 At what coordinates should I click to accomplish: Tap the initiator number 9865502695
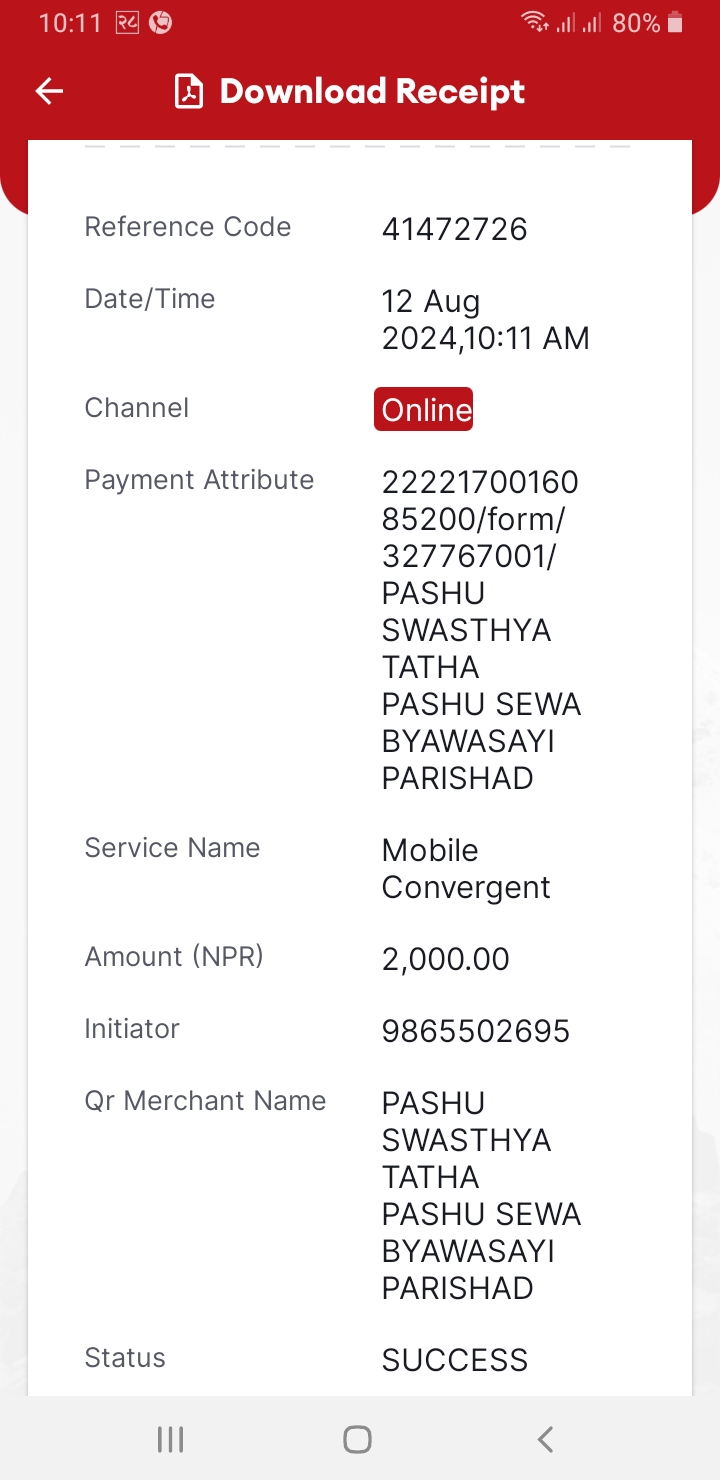pyautogui.click(x=476, y=1031)
